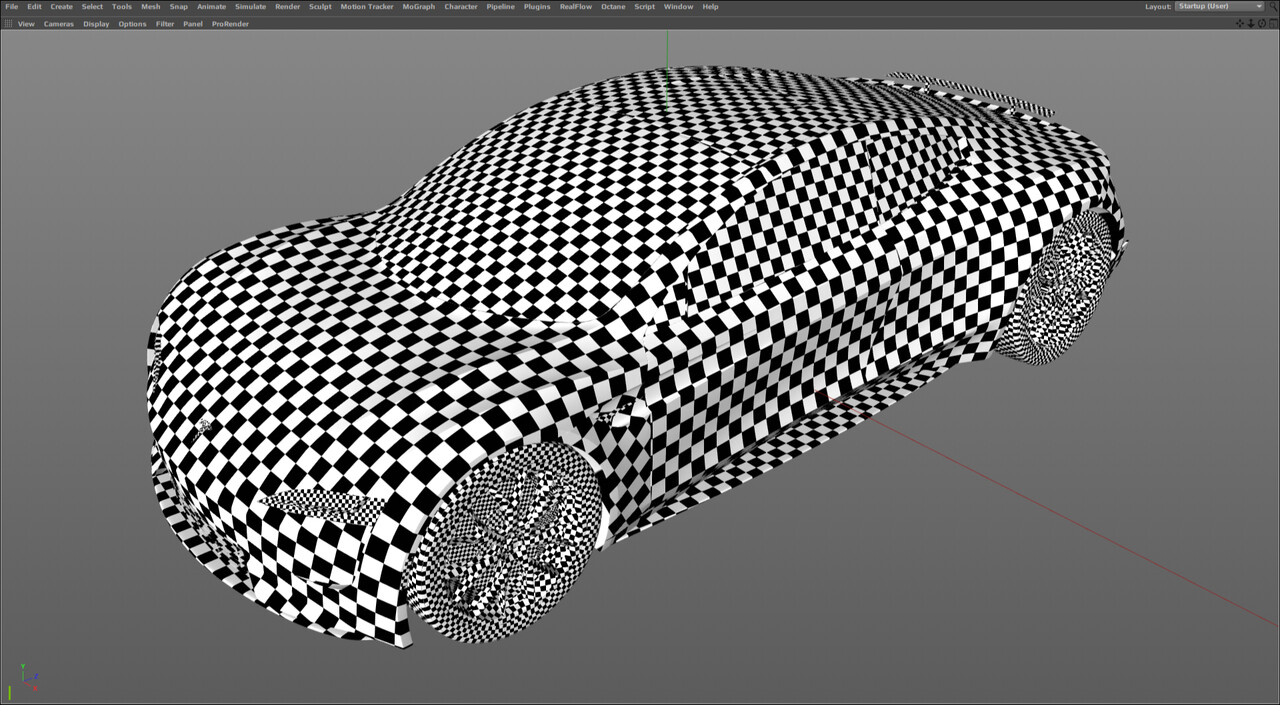Open the viewport View menu
1280x705 pixels.
(x=26, y=23)
